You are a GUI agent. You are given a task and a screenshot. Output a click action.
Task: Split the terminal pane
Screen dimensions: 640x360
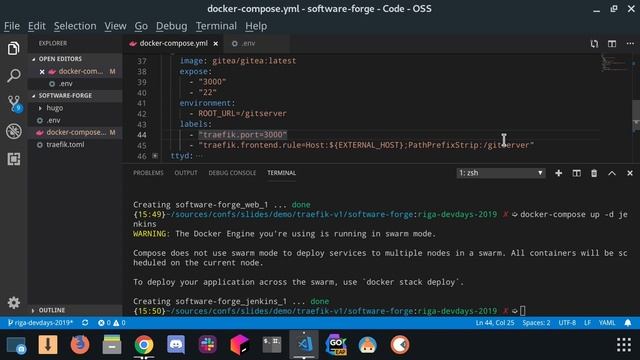pos(576,173)
